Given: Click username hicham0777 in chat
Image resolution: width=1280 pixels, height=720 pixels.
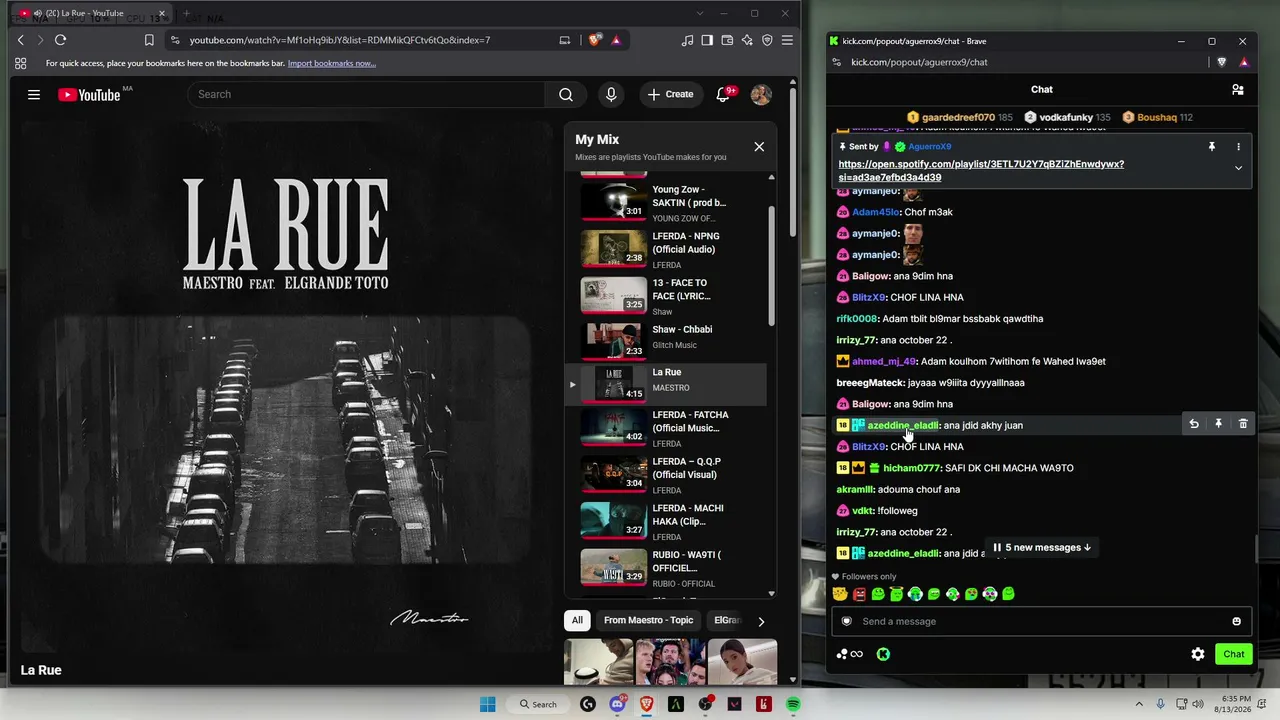Looking at the screenshot, I should pos(912,468).
